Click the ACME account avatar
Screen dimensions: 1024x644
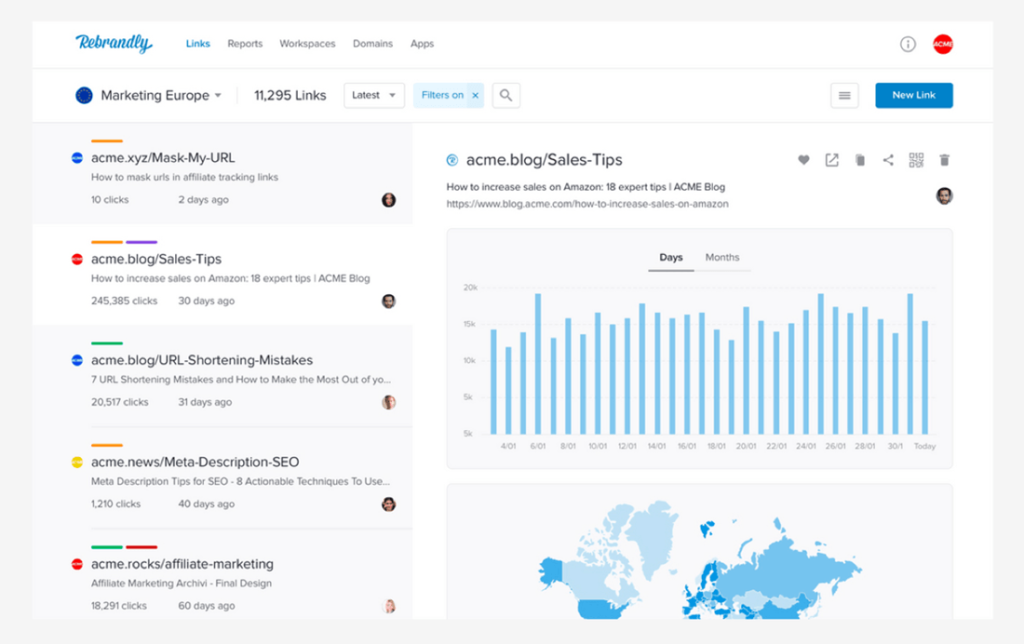tap(941, 44)
